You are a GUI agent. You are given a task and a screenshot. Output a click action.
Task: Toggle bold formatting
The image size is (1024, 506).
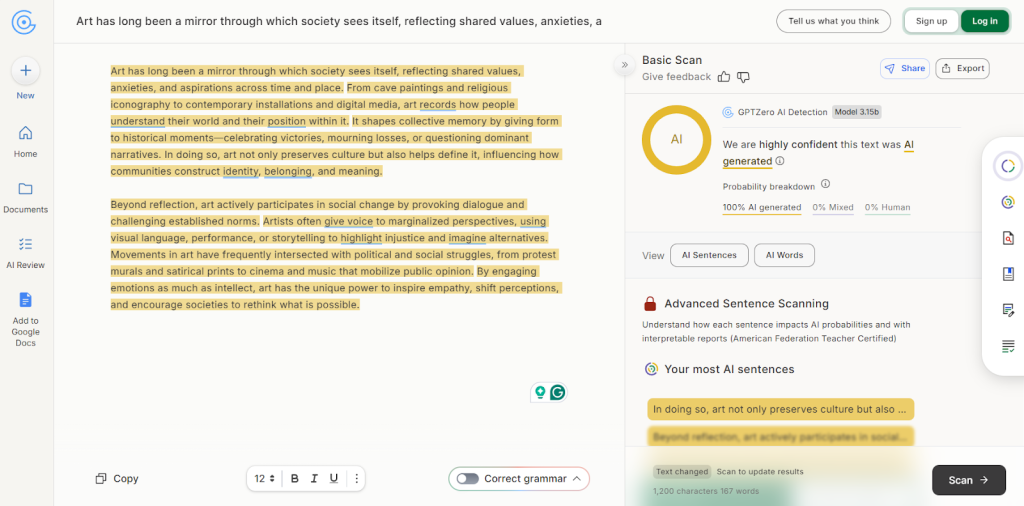click(x=295, y=479)
